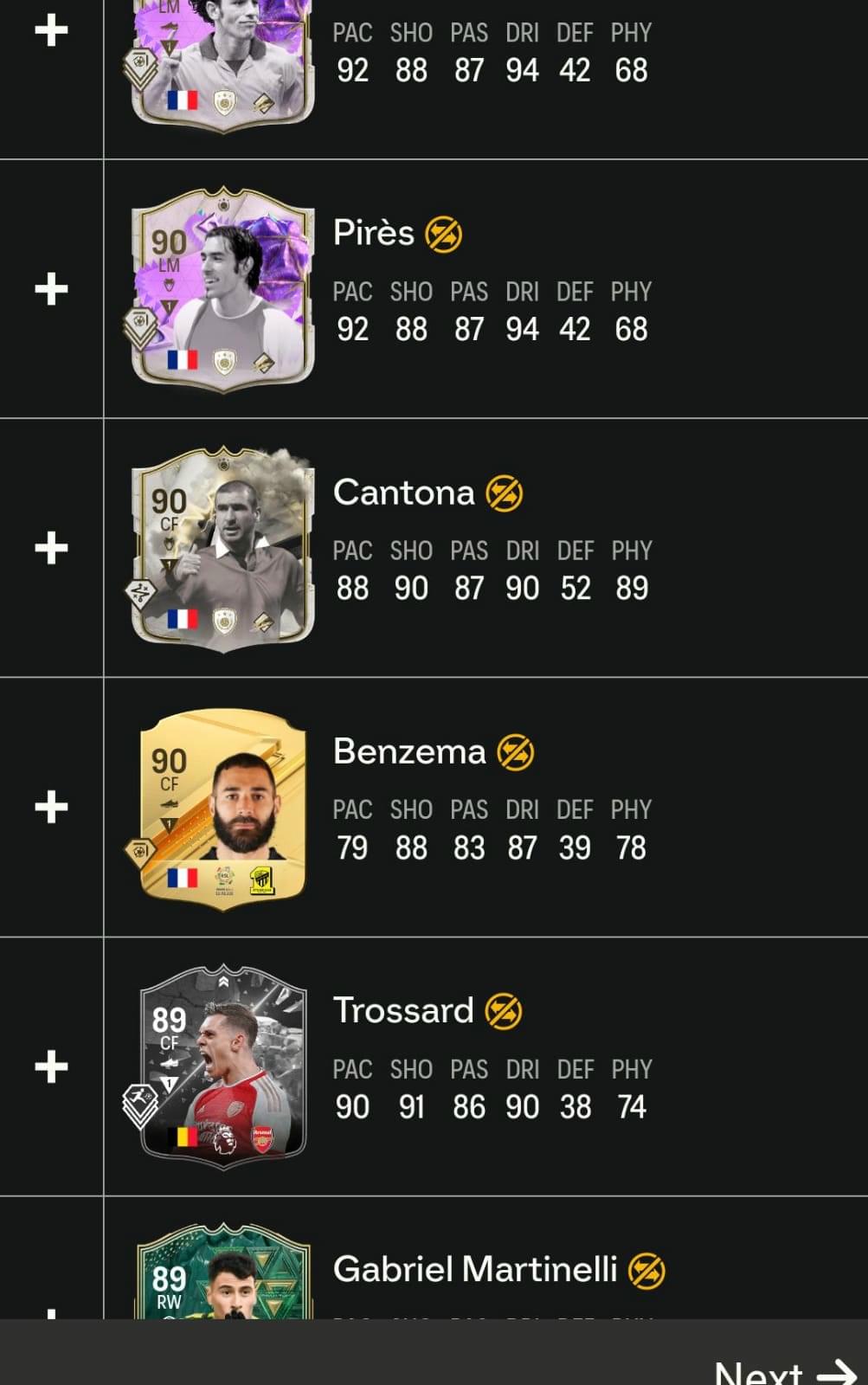This screenshot has height=1385, width=868.
Task: Open Gabriel Martinelli 89 RW card
Action: pos(222,1271)
